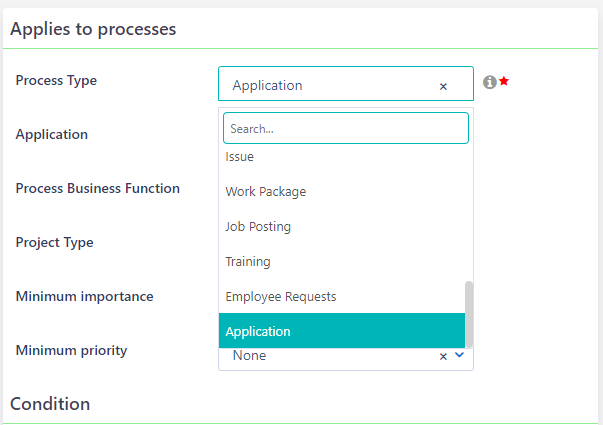This screenshot has width=603, height=425.
Task: Click the red required asterisk icon
Action: click(505, 81)
